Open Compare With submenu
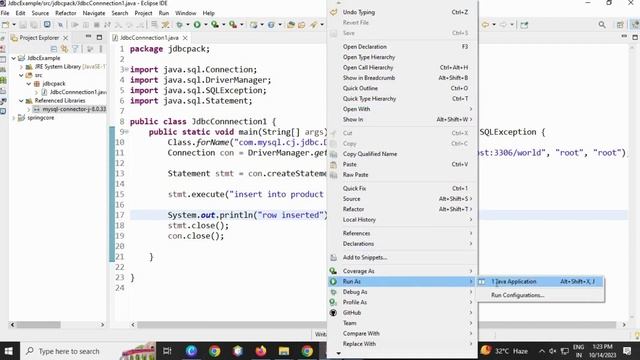640x360 pixels. pyautogui.click(x=402, y=333)
